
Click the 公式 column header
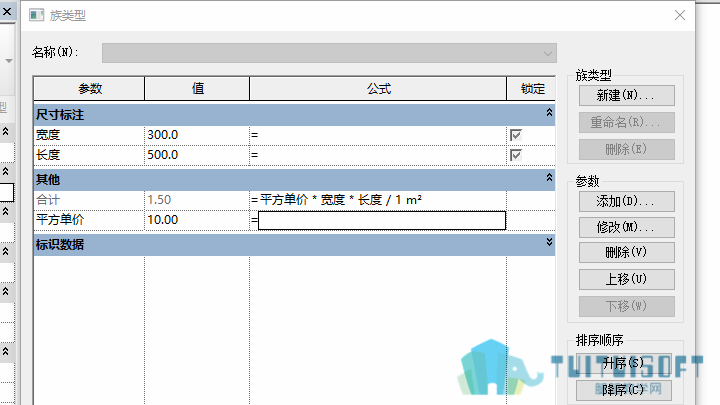[x=378, y=89]
